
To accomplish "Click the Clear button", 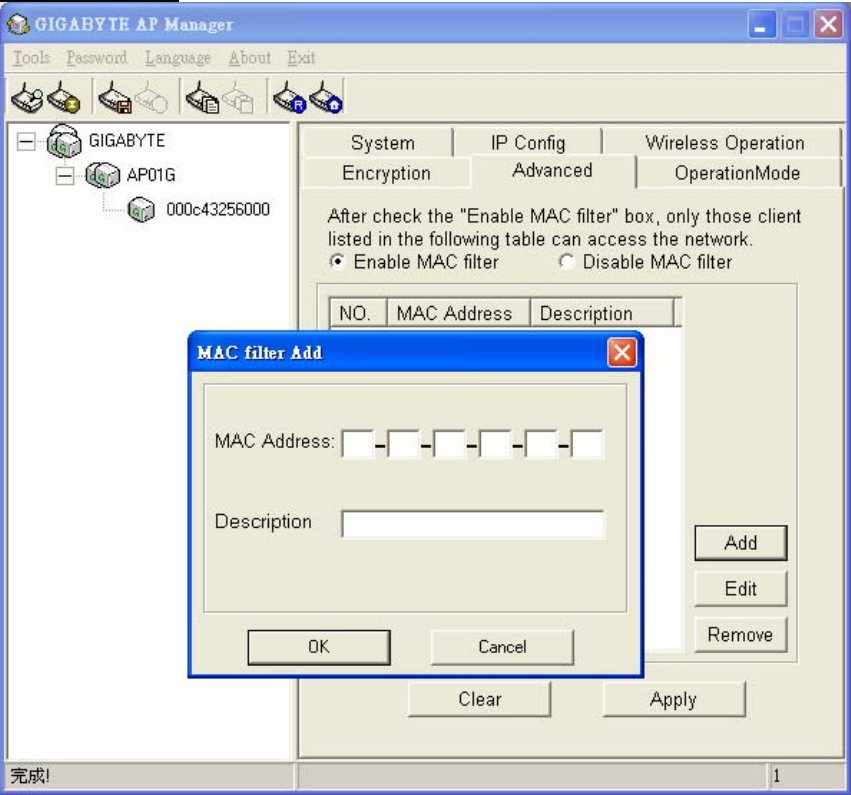I will pyautogui.click(x=479, y=699).
